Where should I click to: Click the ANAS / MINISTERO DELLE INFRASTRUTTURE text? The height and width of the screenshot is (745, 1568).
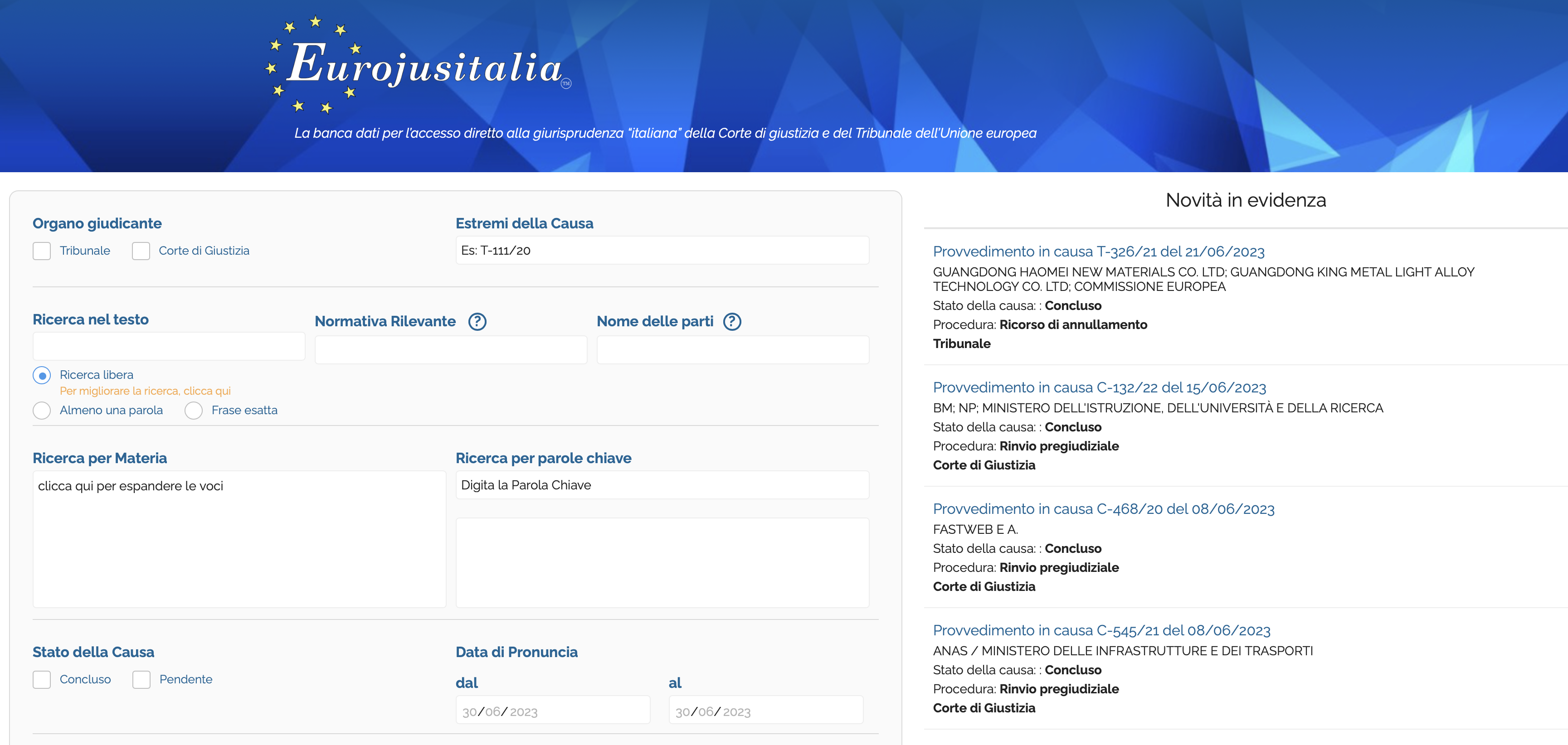1122,651
